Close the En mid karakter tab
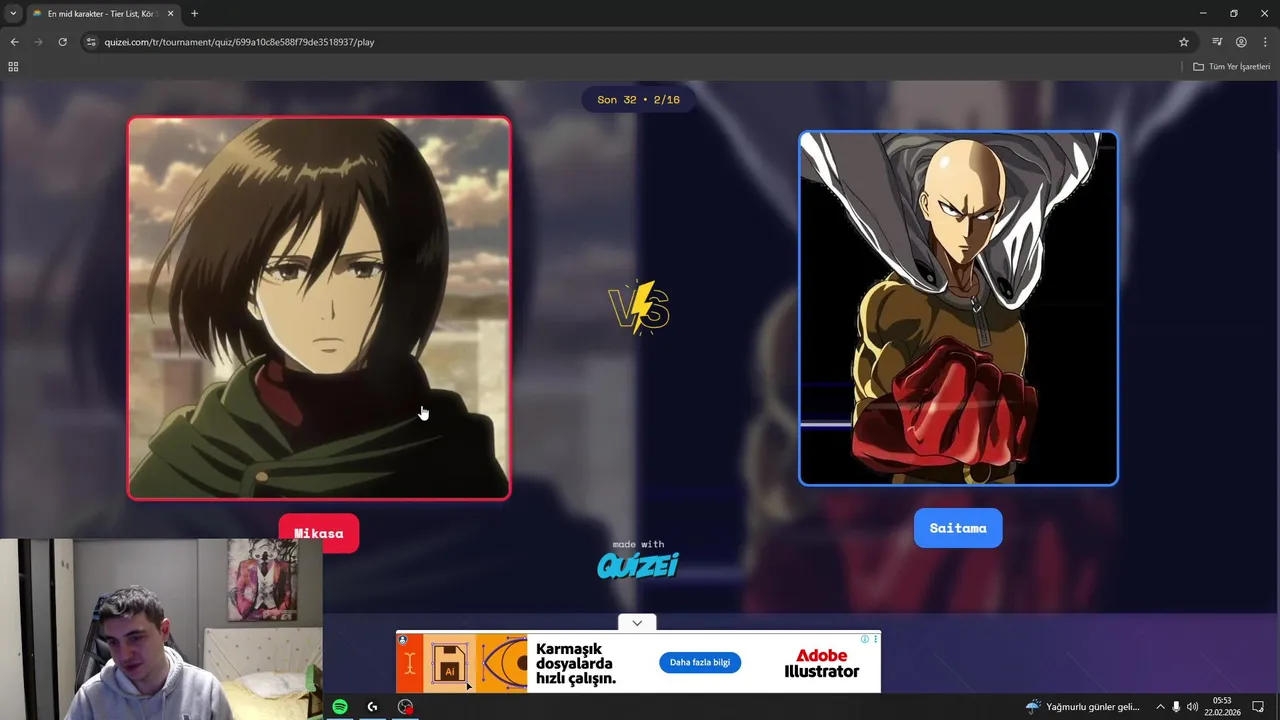 tap(170, 14)
